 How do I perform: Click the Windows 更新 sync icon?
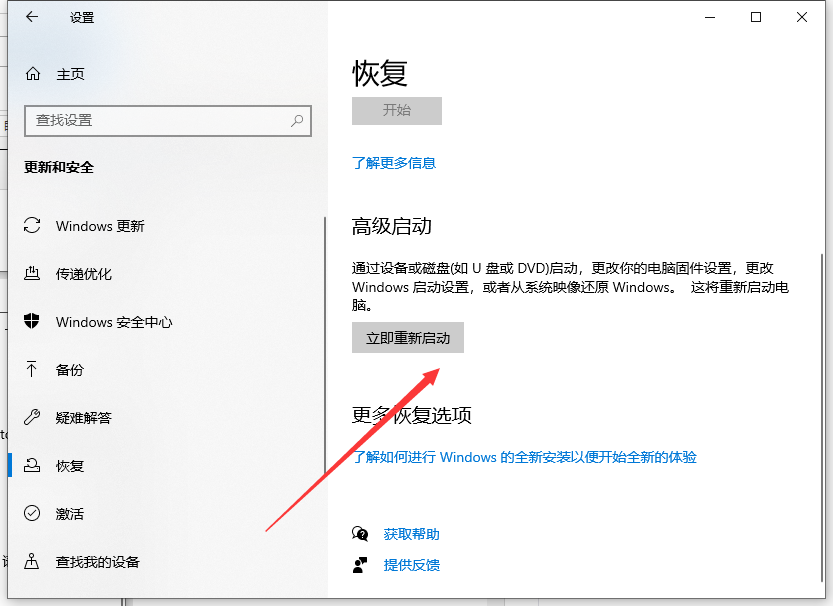coord(33,226)
